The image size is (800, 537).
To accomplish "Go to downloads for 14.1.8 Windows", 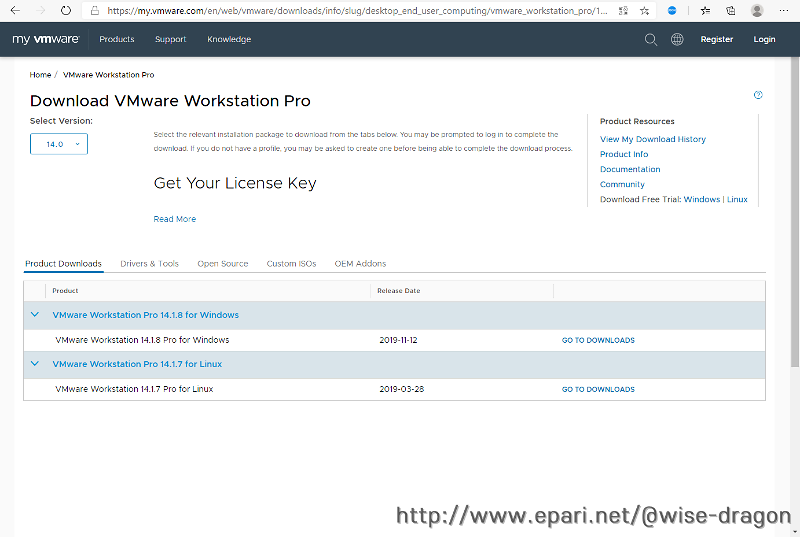I will [598, 340].
